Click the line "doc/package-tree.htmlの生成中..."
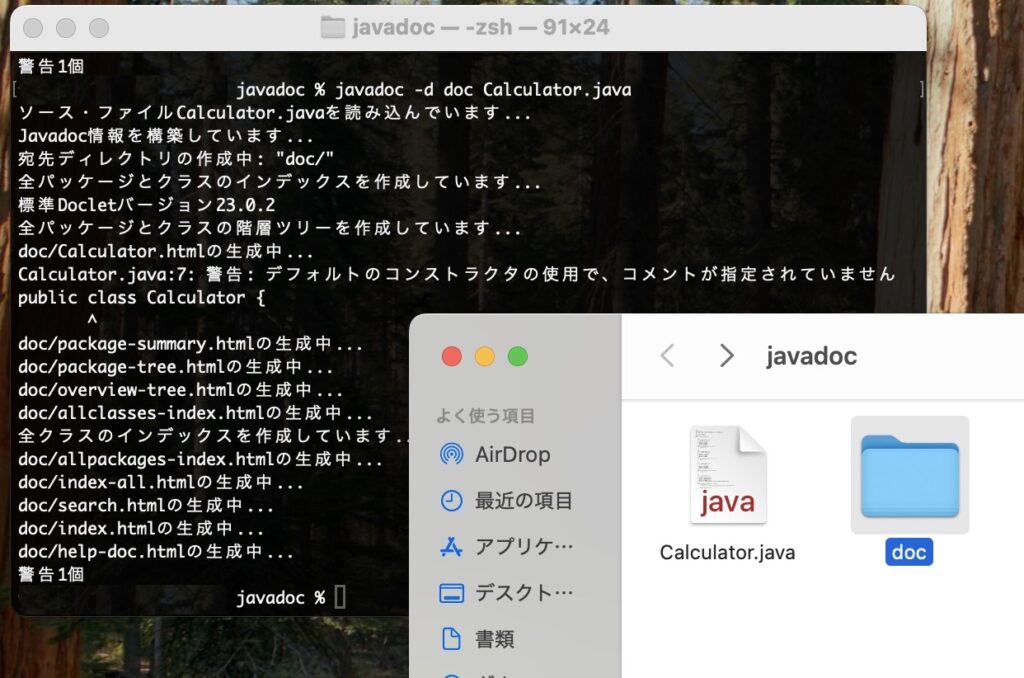Image resolution: width=1024 pixels, height=678 pixels. [x=176, y=367]
